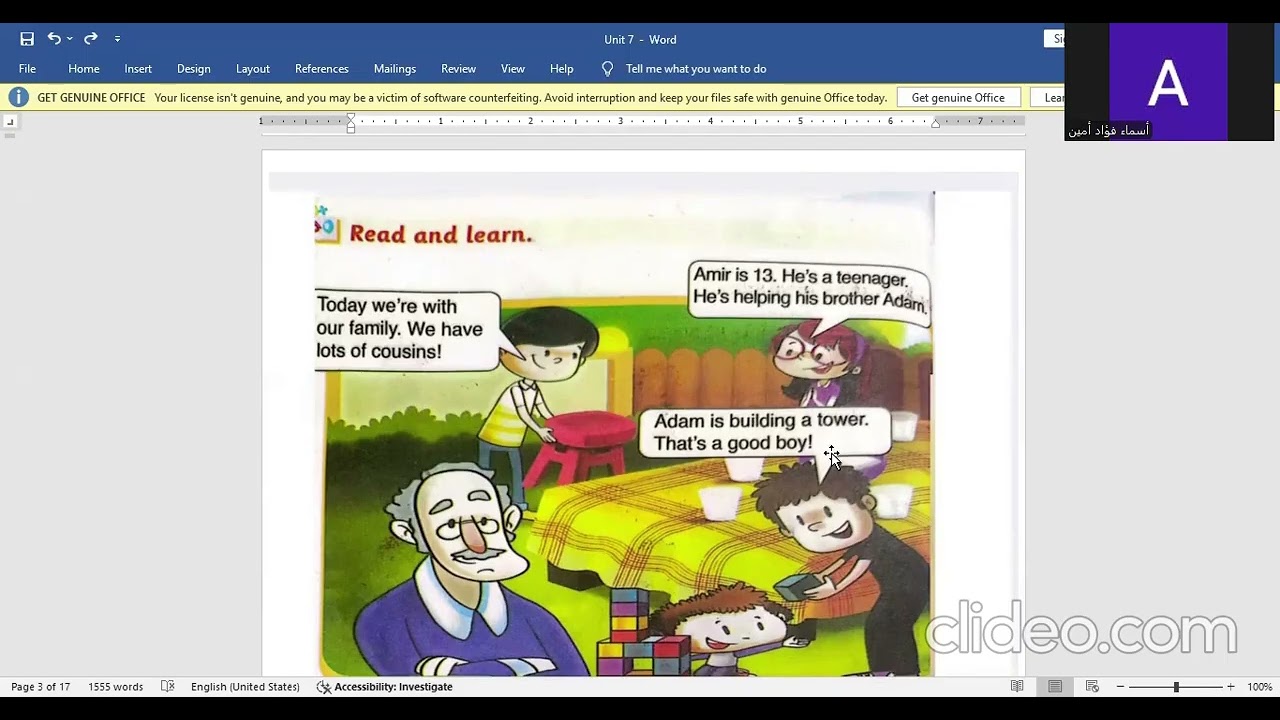
Task: Click the zoom out minus button
Action: coord(1121,687)
